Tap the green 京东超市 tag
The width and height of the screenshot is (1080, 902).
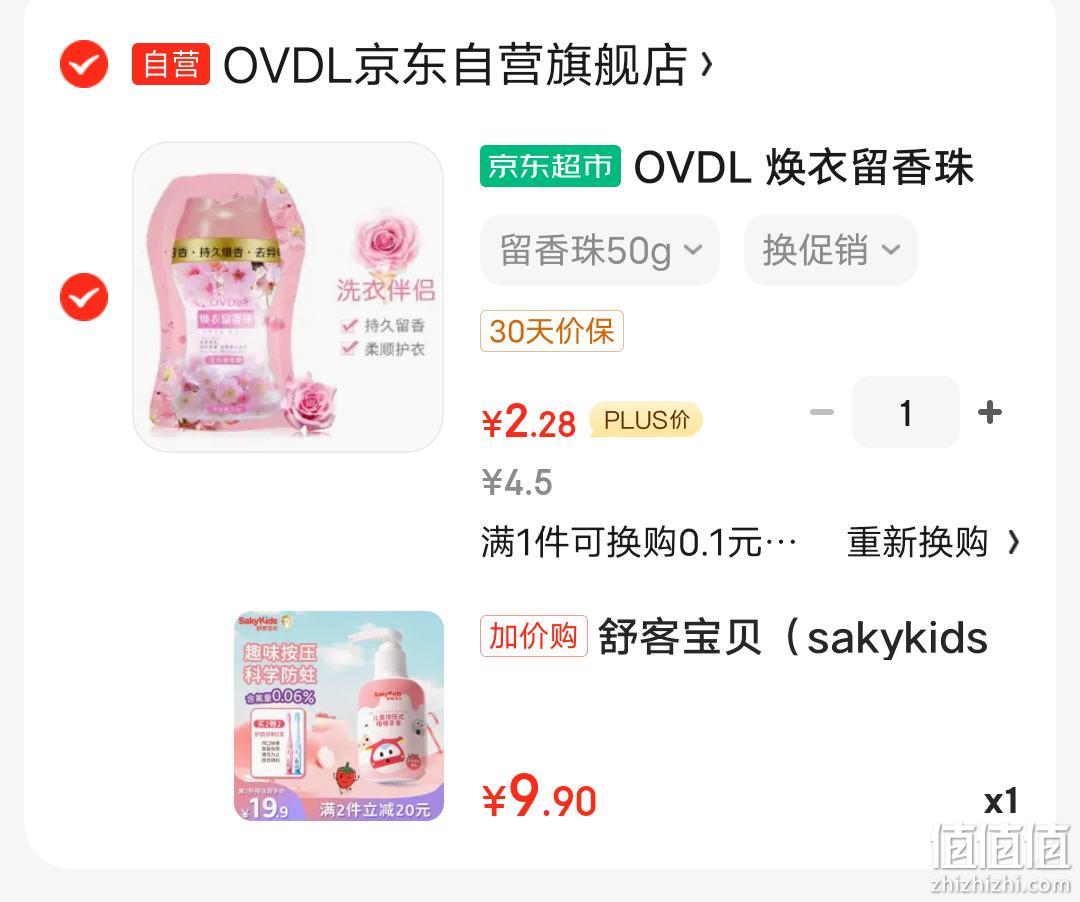pos(550,166)
